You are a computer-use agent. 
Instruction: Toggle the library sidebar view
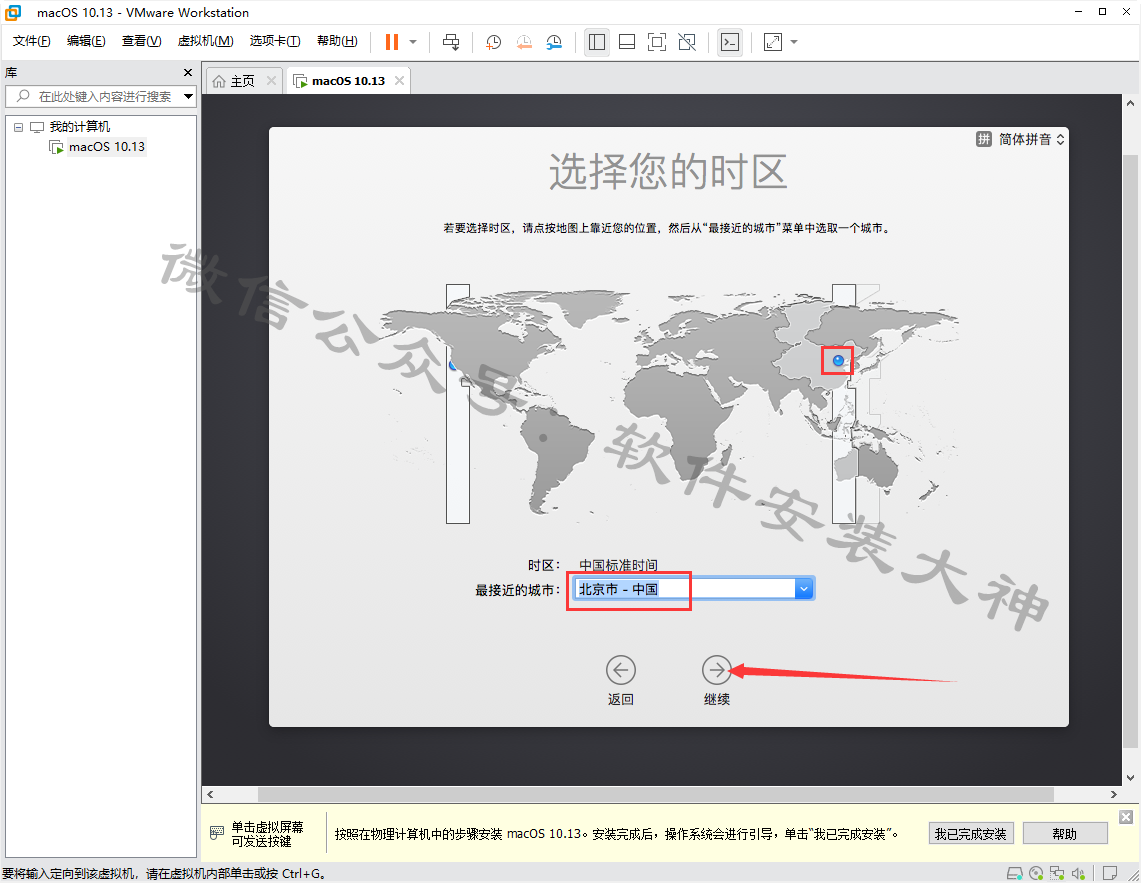click(597, 42)
